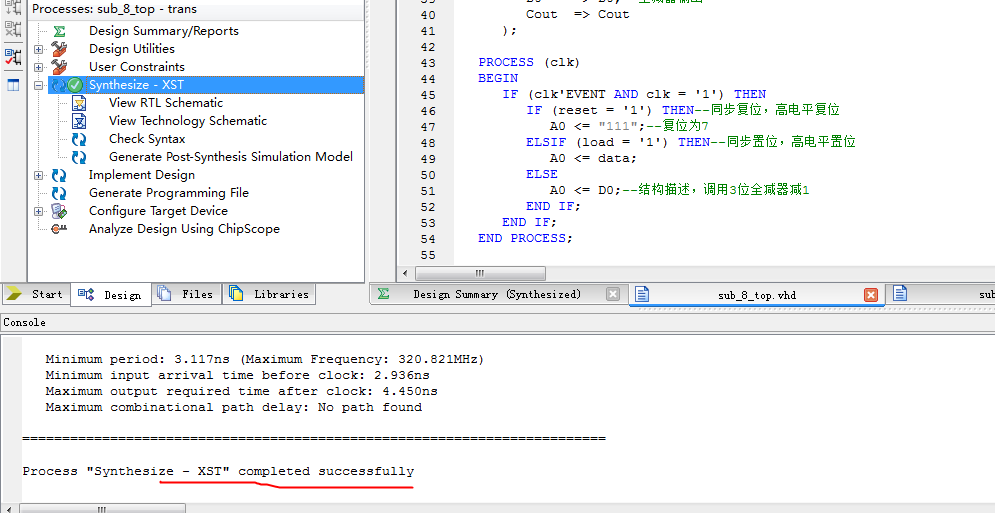The image size is (995, 513).
Task: Click the View Technology Schematic document icon
Action: (79, 121)
